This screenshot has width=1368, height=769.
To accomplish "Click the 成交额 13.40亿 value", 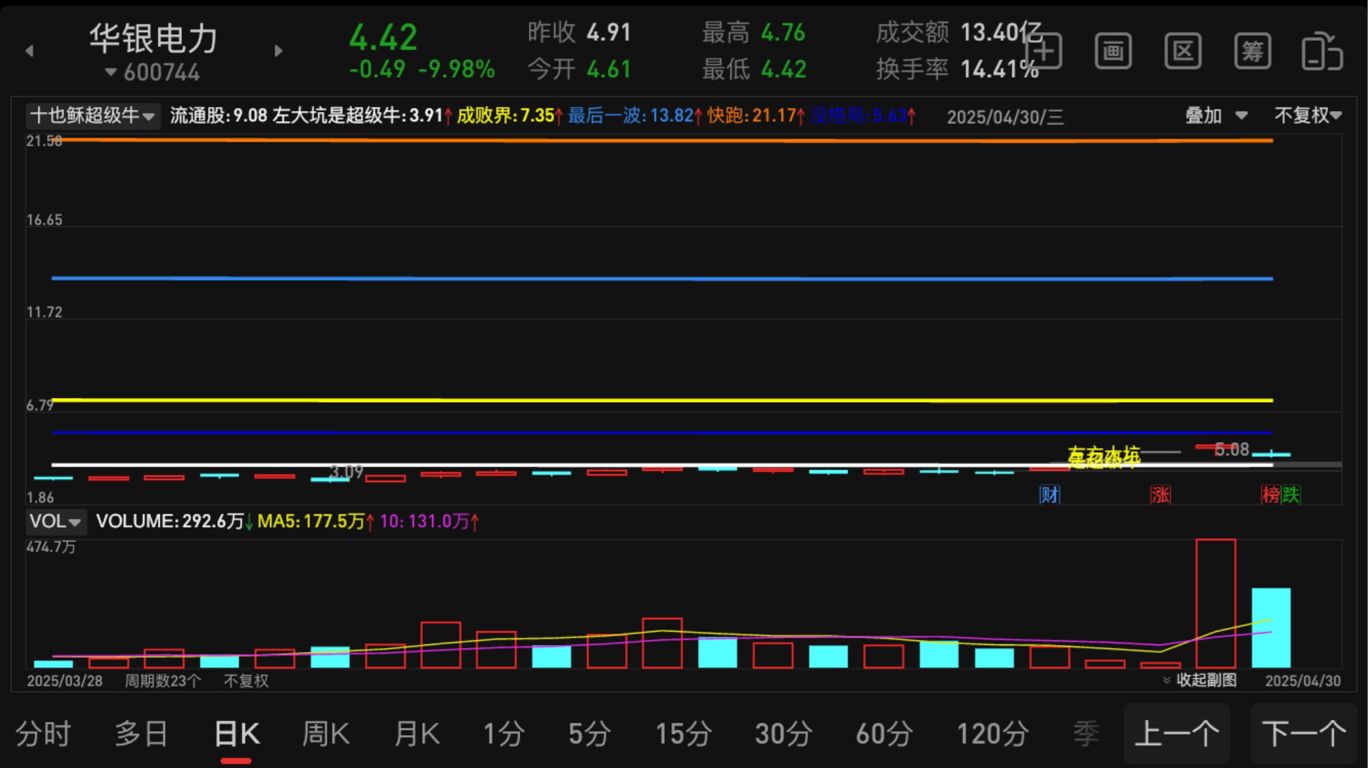I will coord(1002,32).
